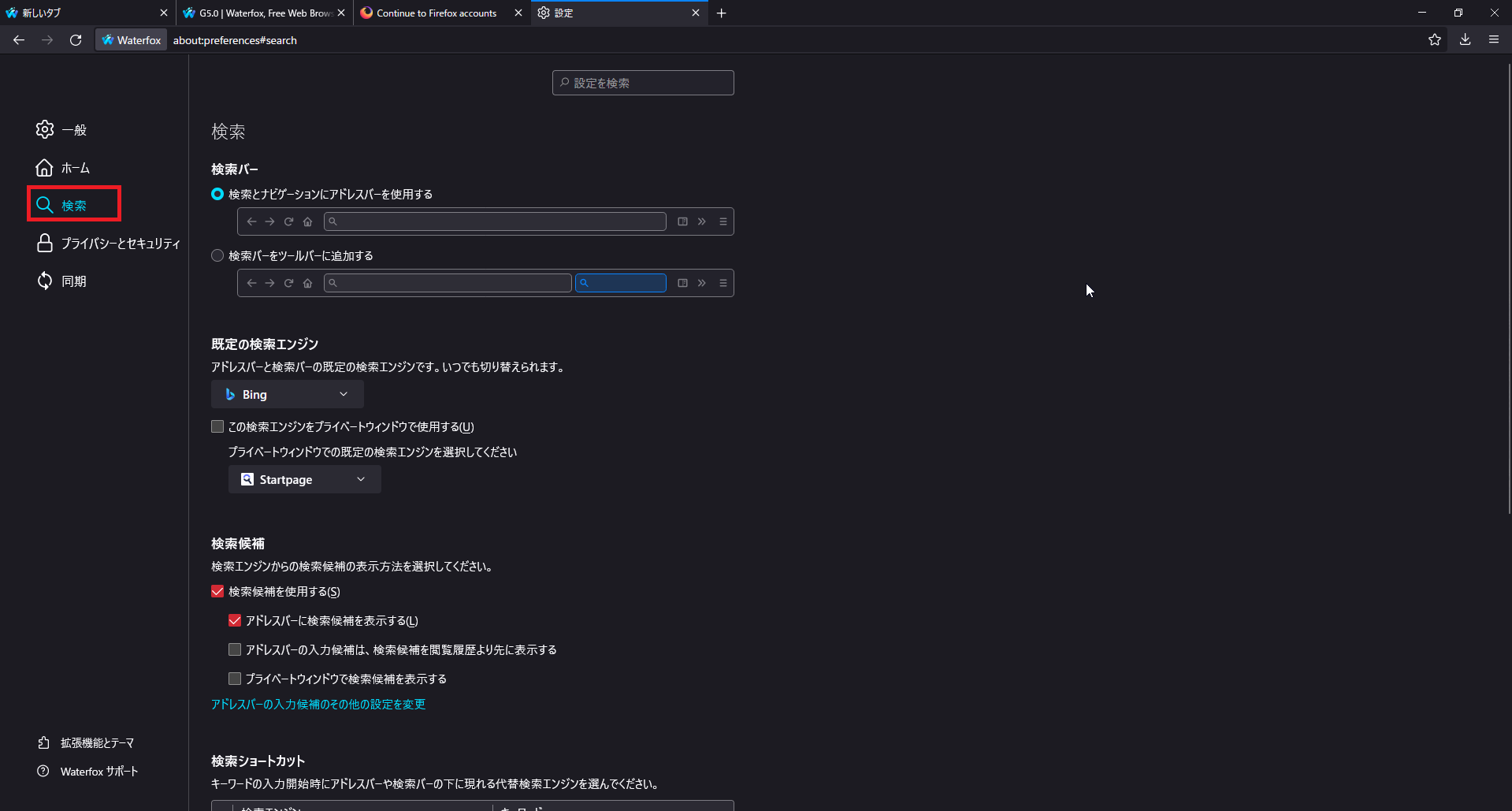Click the toolbar forward arrow
This screenshot has width=1512, height=811.
coord(47,40)
